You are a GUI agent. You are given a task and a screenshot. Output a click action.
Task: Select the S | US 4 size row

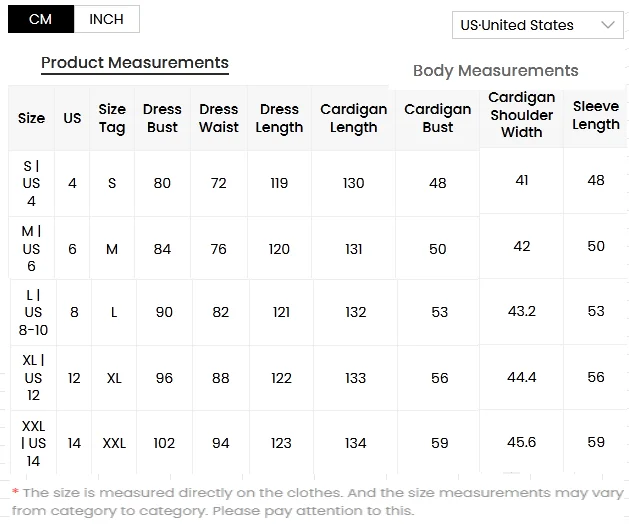click(x=317, y=183)
